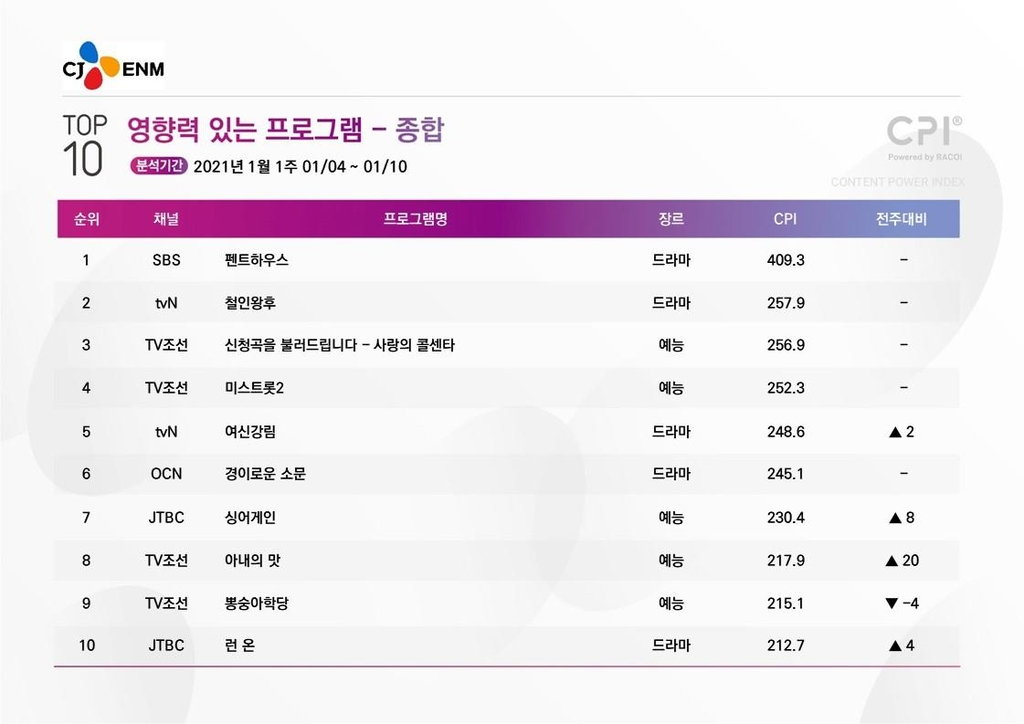
Task: Click CPI value 252.3
Action: click(786, 388)
